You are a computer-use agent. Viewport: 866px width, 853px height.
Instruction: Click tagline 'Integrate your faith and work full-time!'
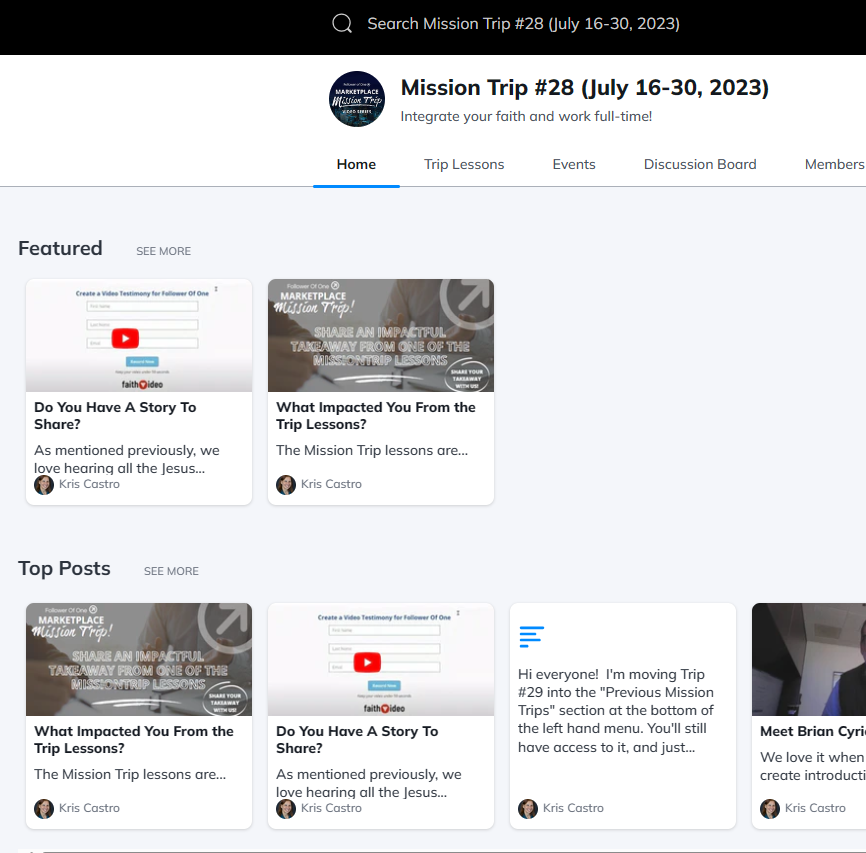(526, 116)
